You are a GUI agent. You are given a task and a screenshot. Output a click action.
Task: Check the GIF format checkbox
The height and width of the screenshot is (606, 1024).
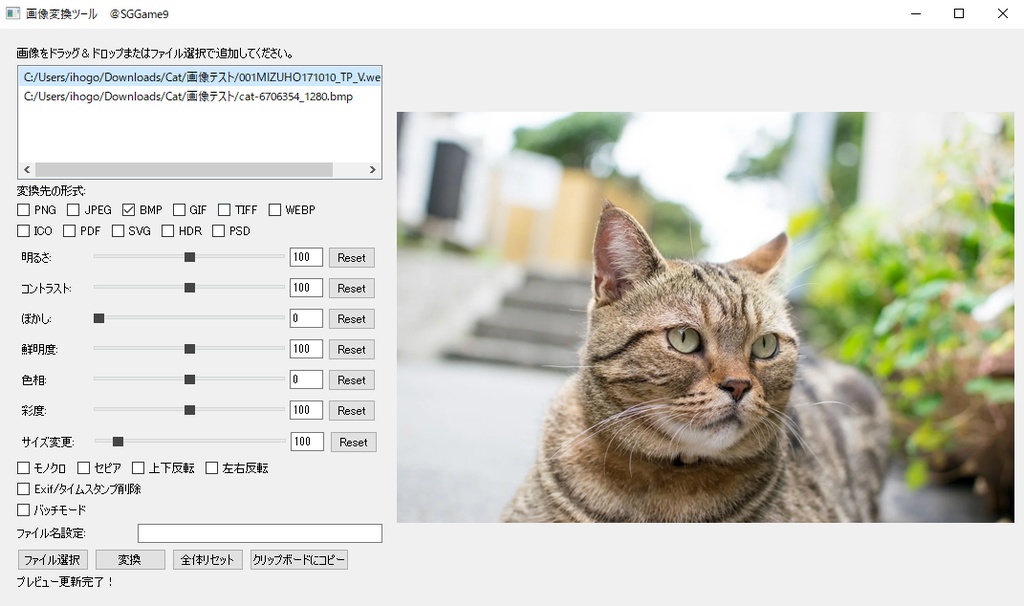tap(179, 210)
